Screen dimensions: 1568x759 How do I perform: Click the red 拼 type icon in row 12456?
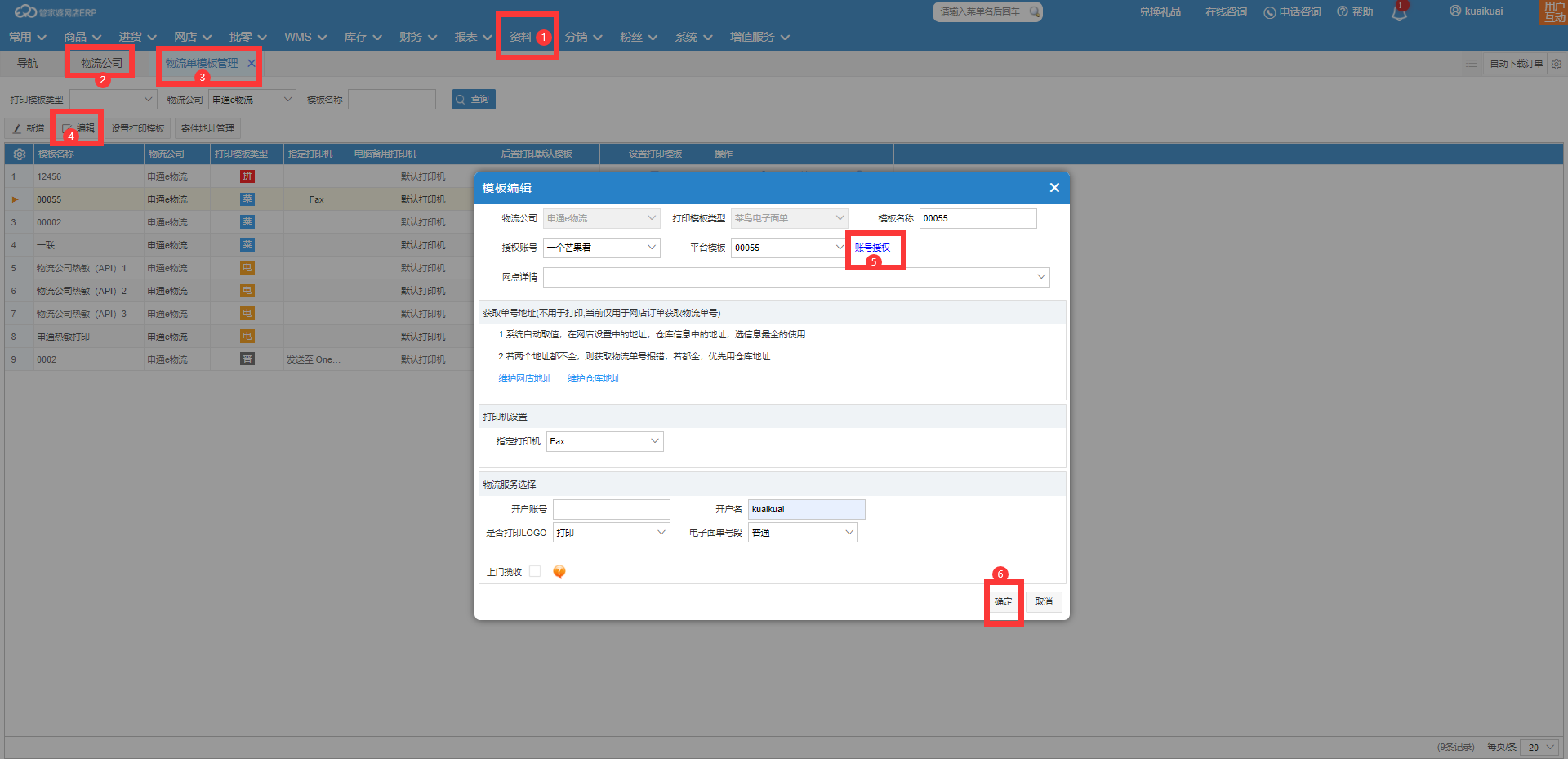pyautogui.click(x=247, y=176)
